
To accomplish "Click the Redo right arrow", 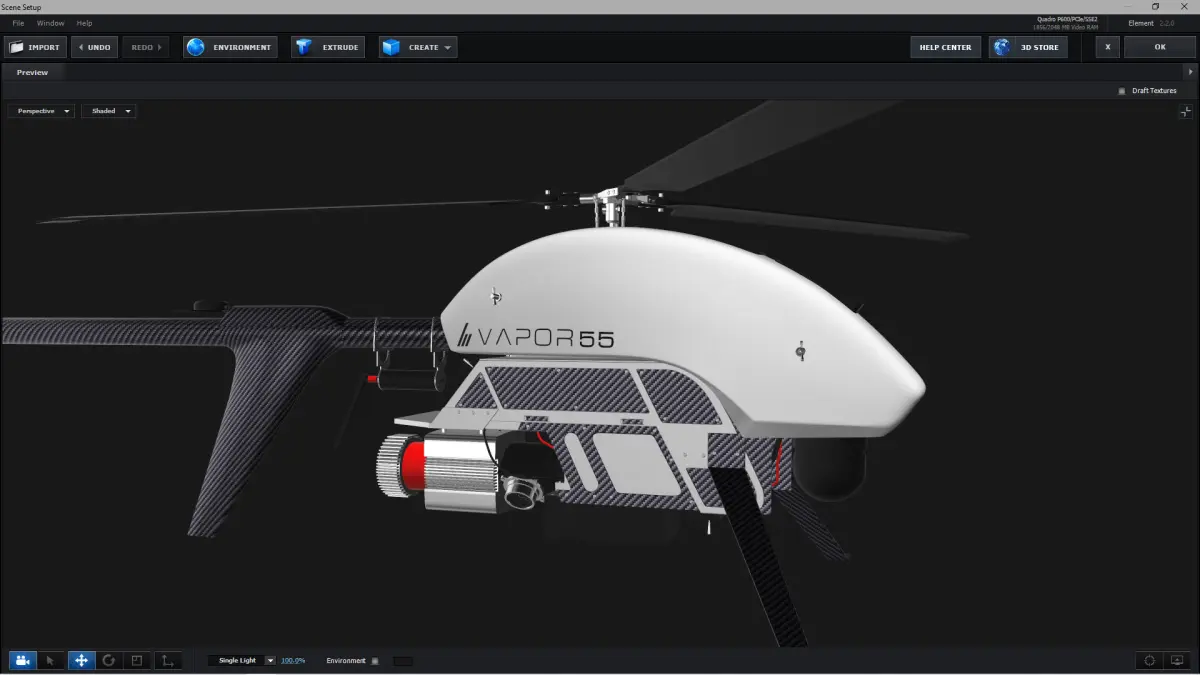I will 159,47.
